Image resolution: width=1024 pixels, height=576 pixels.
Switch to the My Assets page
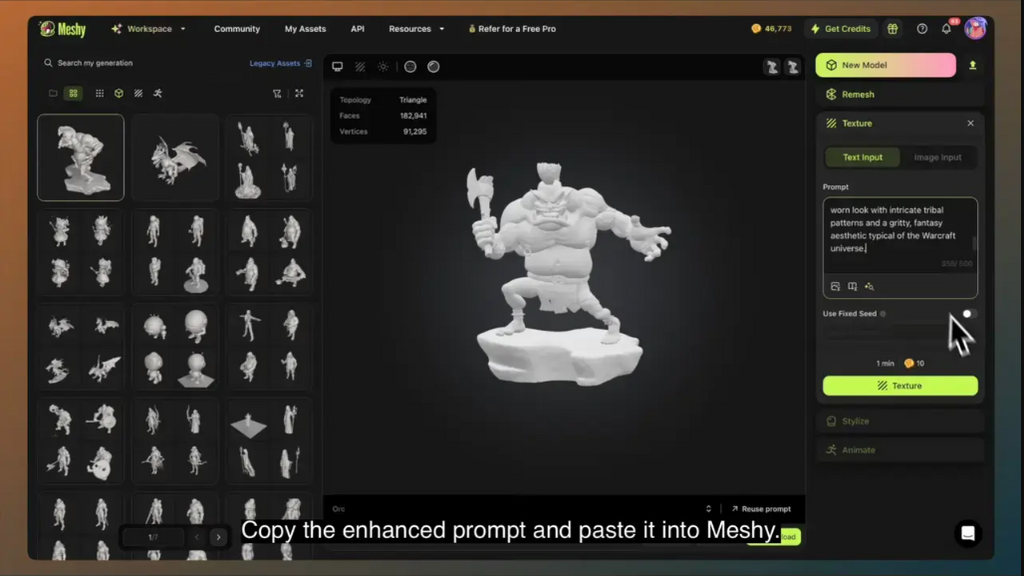pyautogui.click(x=305, y=29)
